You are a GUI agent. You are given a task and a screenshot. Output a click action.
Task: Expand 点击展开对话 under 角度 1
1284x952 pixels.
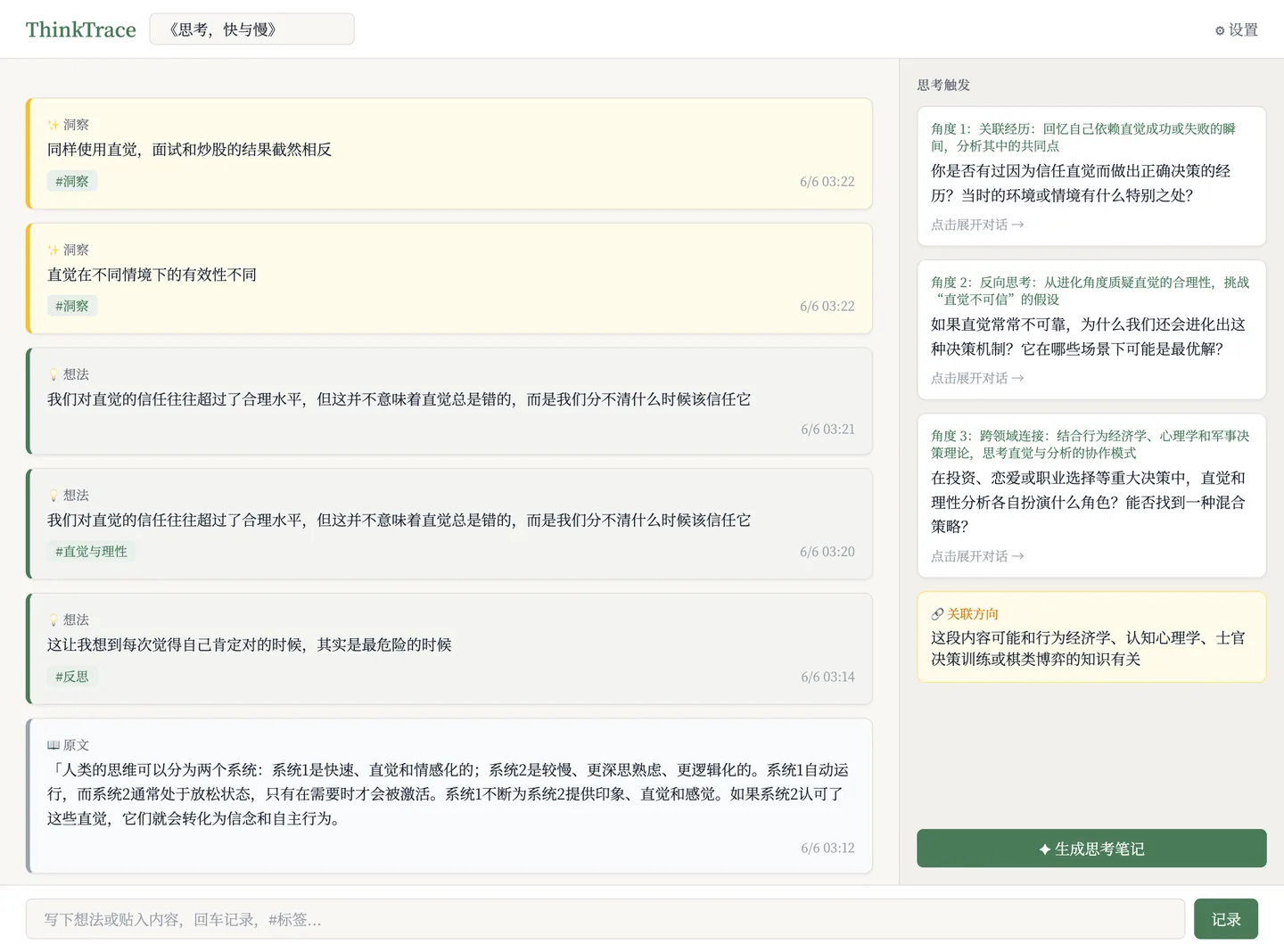977,225
